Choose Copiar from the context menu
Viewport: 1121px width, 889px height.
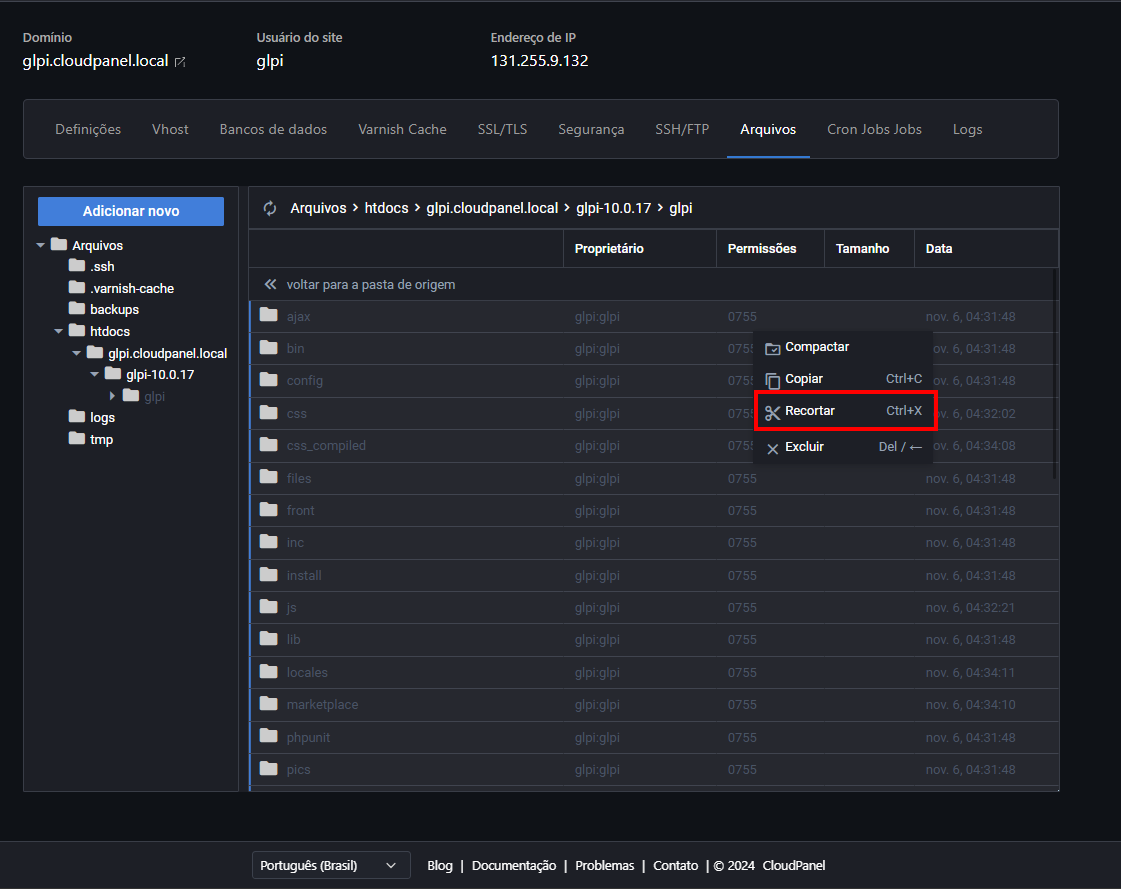tap(844, 379)
